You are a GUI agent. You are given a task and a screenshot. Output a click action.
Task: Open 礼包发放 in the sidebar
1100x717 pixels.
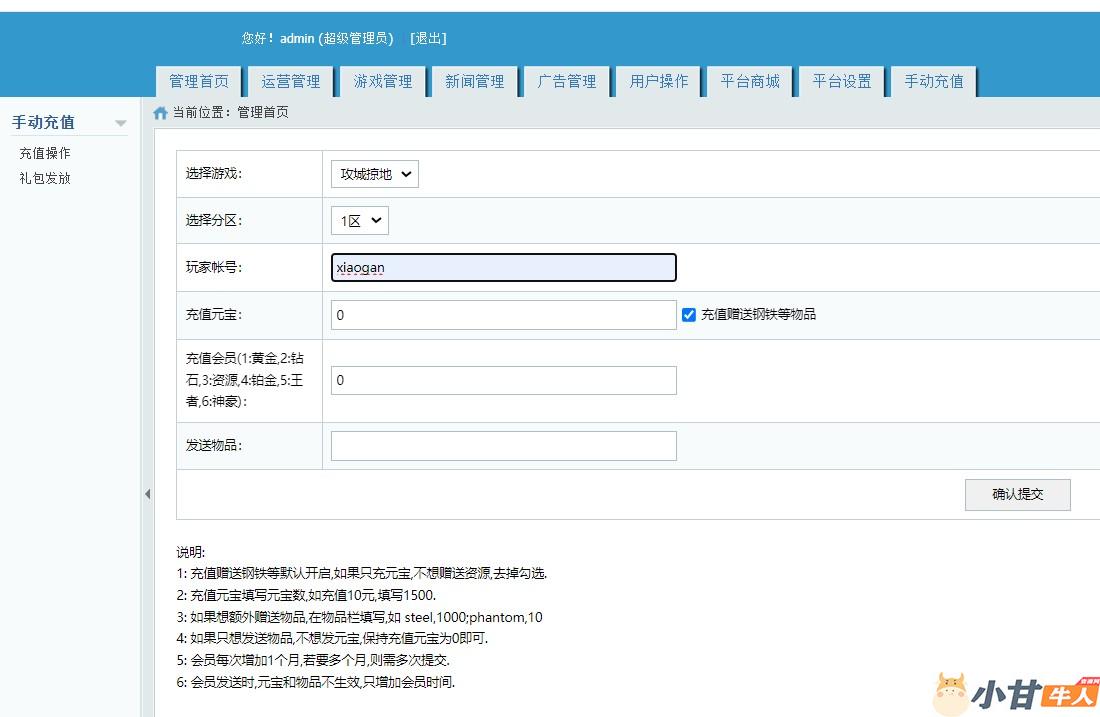click(45, 178)
